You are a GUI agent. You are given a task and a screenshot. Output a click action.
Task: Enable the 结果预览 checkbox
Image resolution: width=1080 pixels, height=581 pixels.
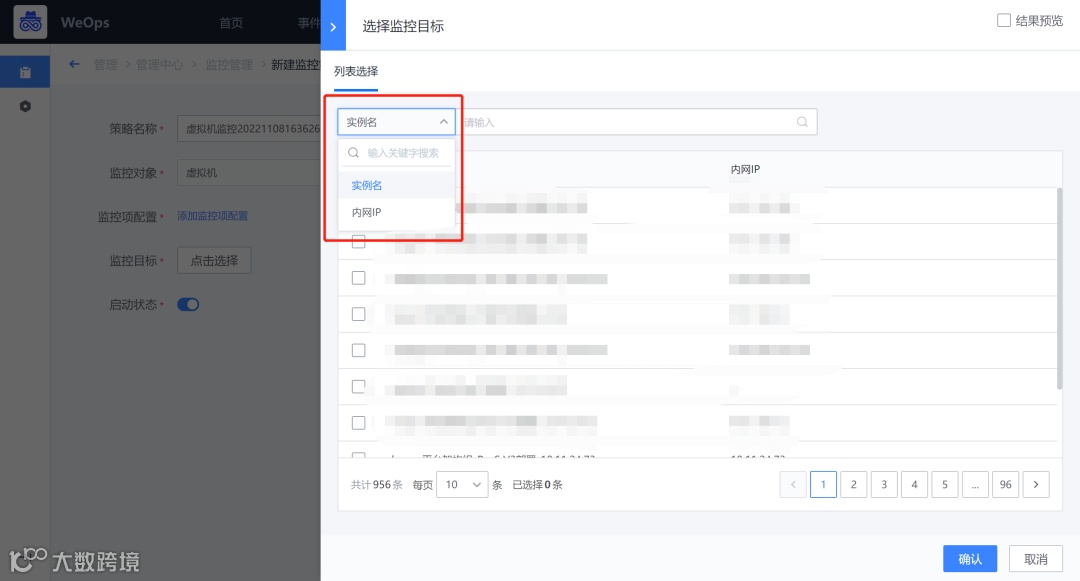(1004, 21)
